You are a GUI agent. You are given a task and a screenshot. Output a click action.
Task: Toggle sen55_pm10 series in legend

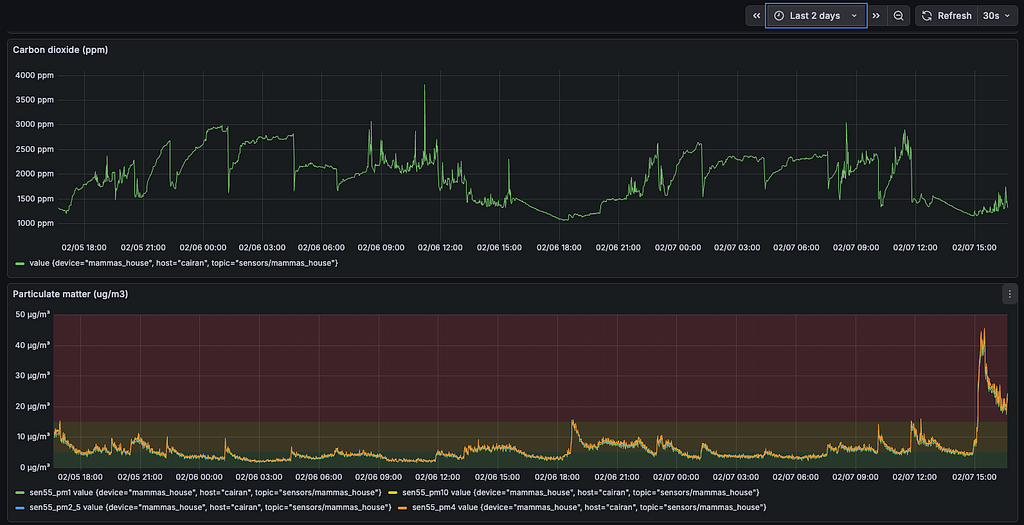point(581,492)
